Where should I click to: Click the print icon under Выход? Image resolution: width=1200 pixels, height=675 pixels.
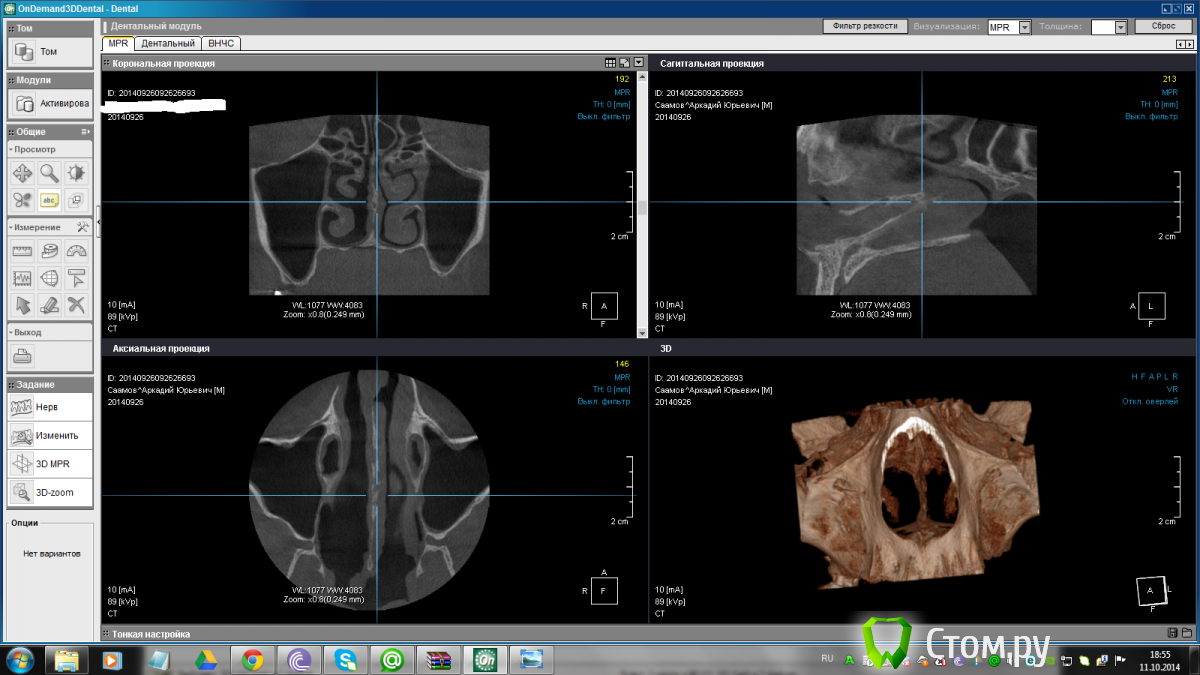pyautogui.click(x=22, y=355)
